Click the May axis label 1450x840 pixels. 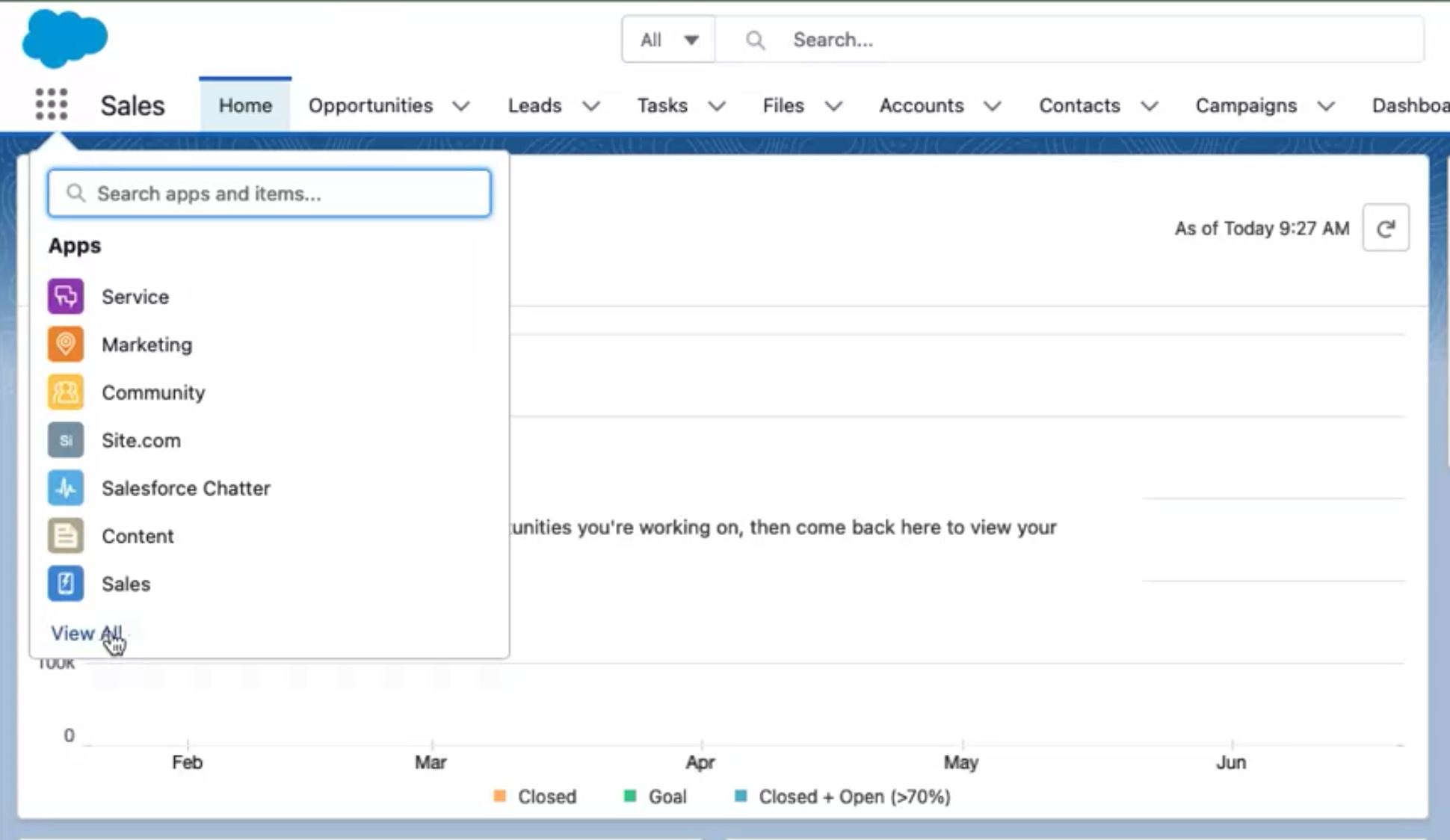click(x=960, y=762)
